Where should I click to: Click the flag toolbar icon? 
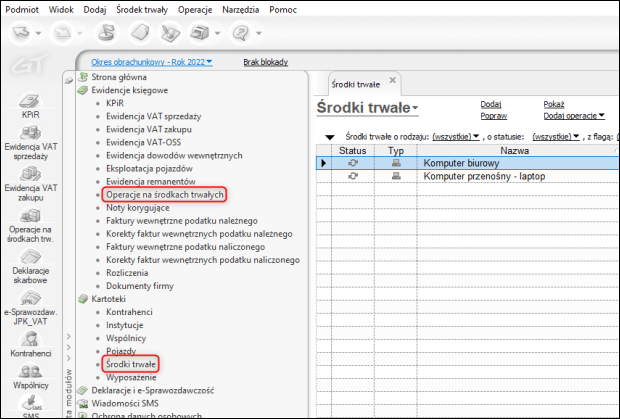(x=106, y=33)
